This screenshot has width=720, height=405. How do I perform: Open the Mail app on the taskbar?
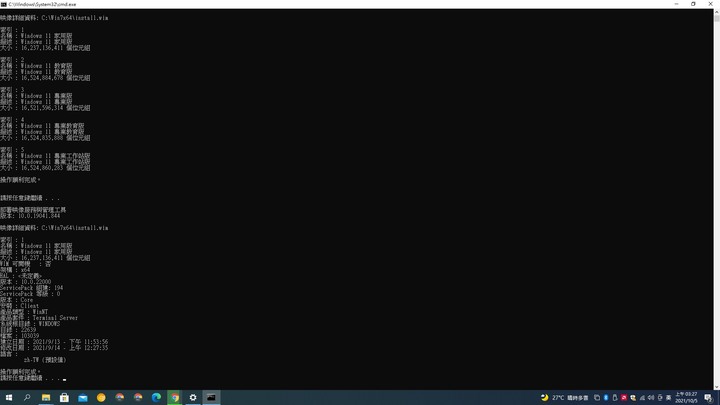83,398
